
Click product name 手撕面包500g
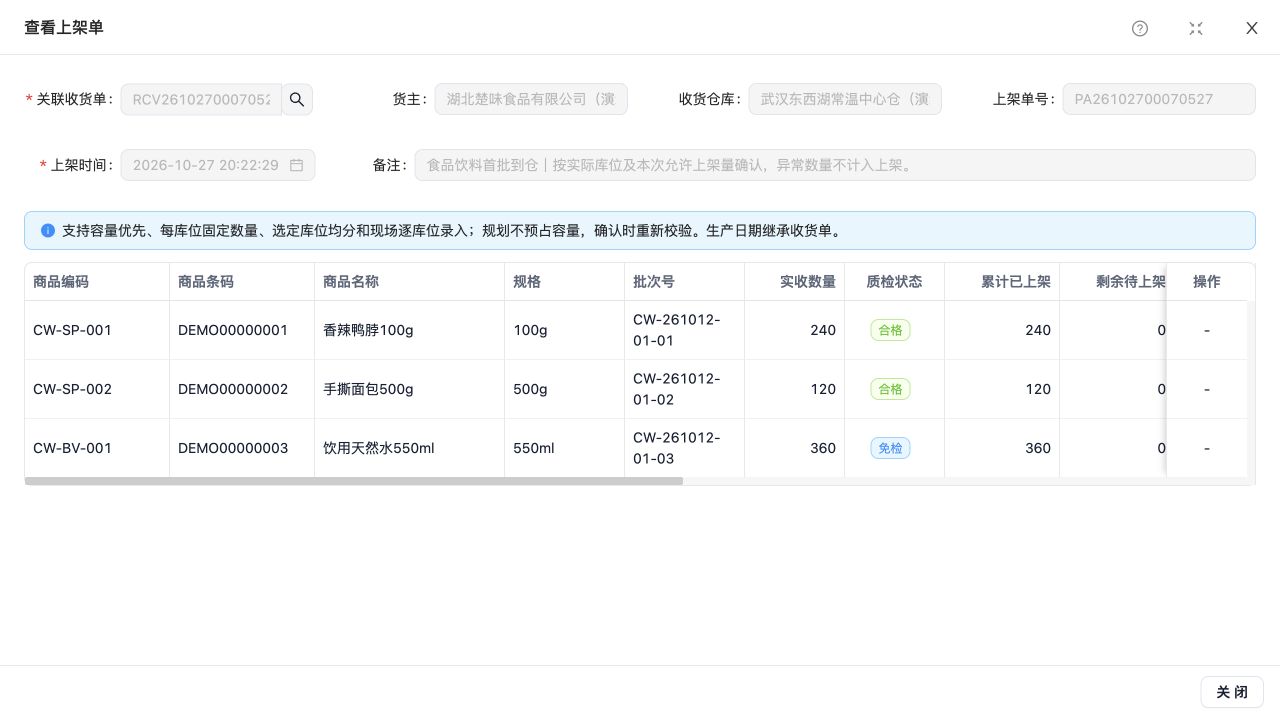point(368,389)
